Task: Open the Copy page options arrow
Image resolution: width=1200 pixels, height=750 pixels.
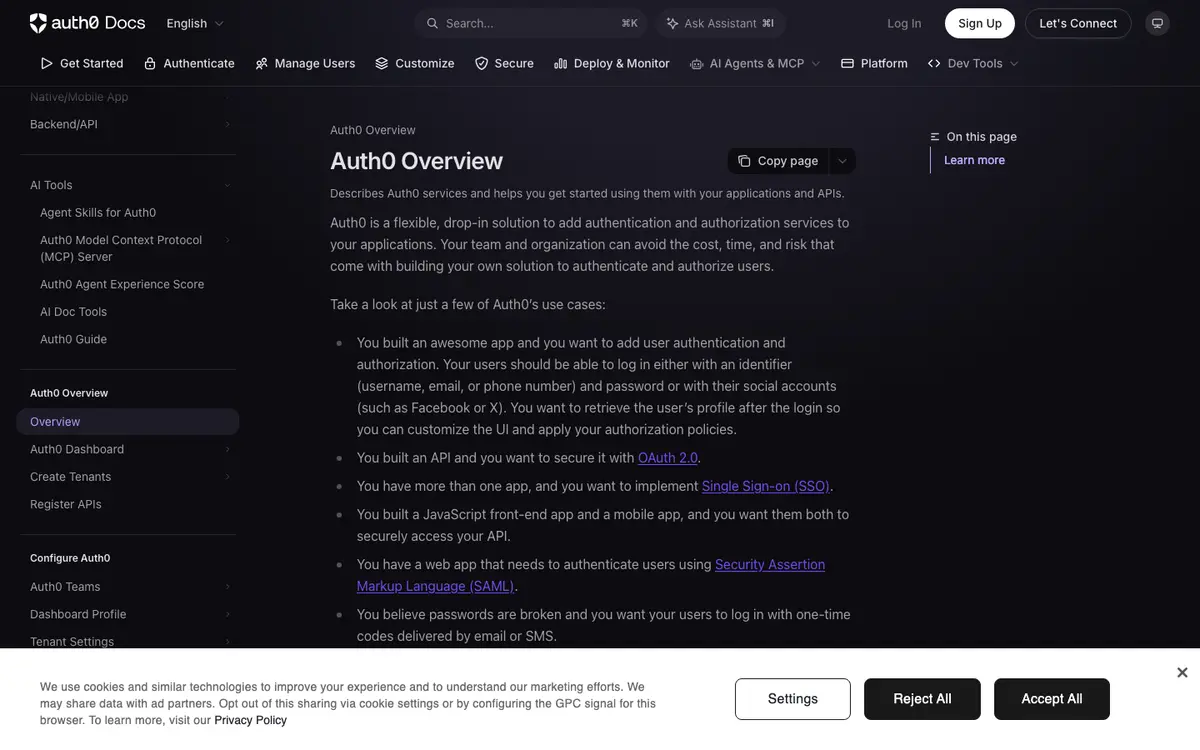Action: pos(842,161)
